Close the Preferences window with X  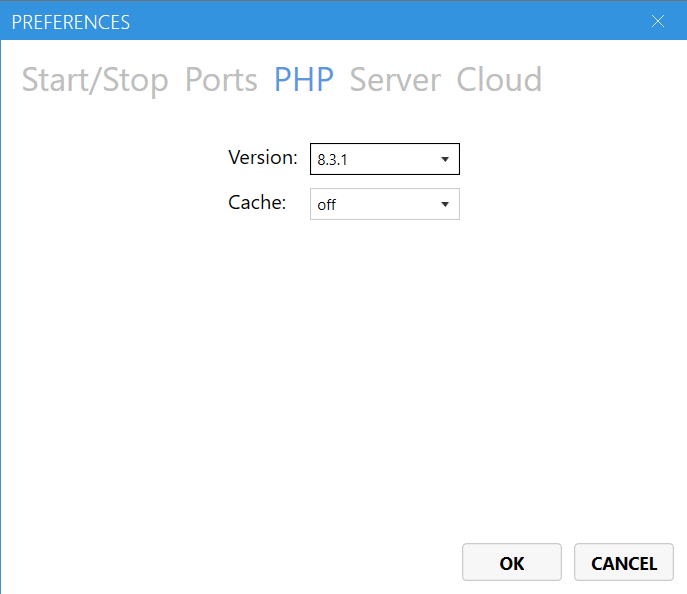(658, 21)
